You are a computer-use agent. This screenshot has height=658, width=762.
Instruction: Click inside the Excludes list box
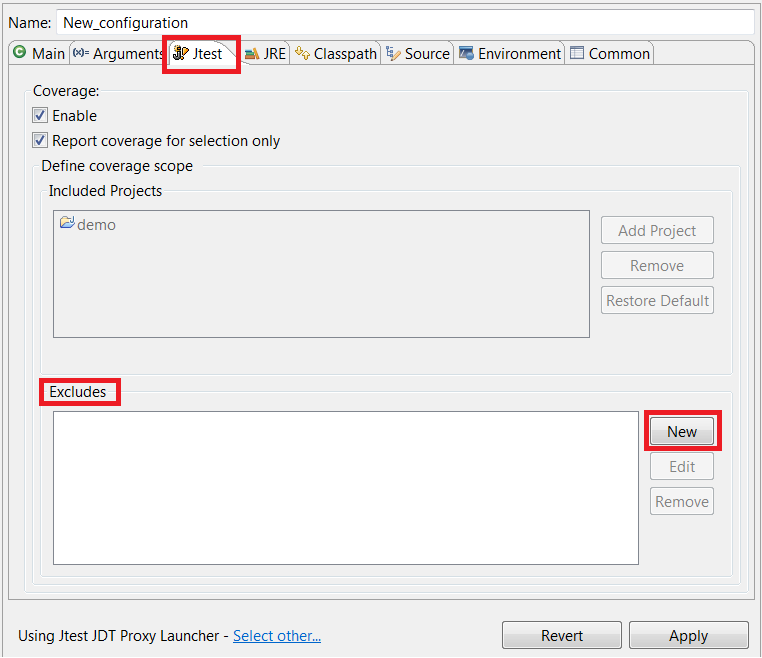tap(346, 488)
